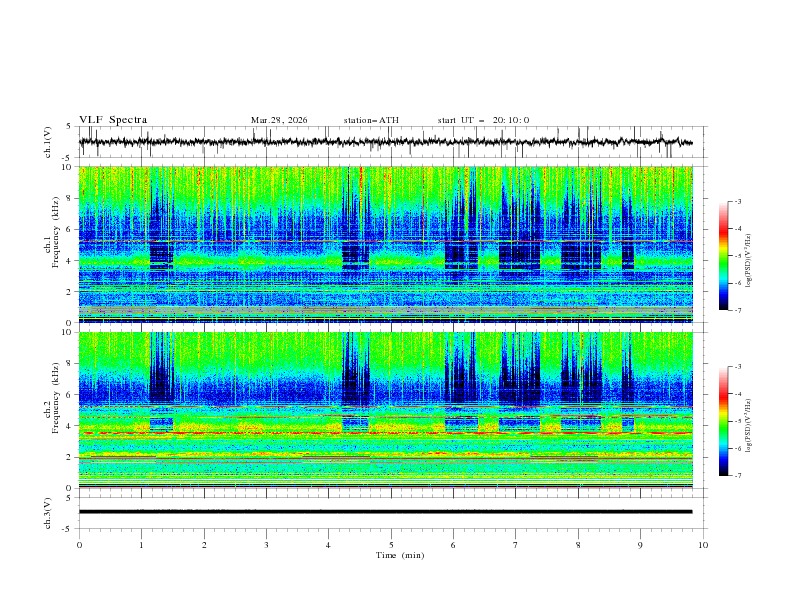Click the "-5" tick on ch.2 color bar
The width and height of the screenshot is (792, 612).
pos(737,421)
